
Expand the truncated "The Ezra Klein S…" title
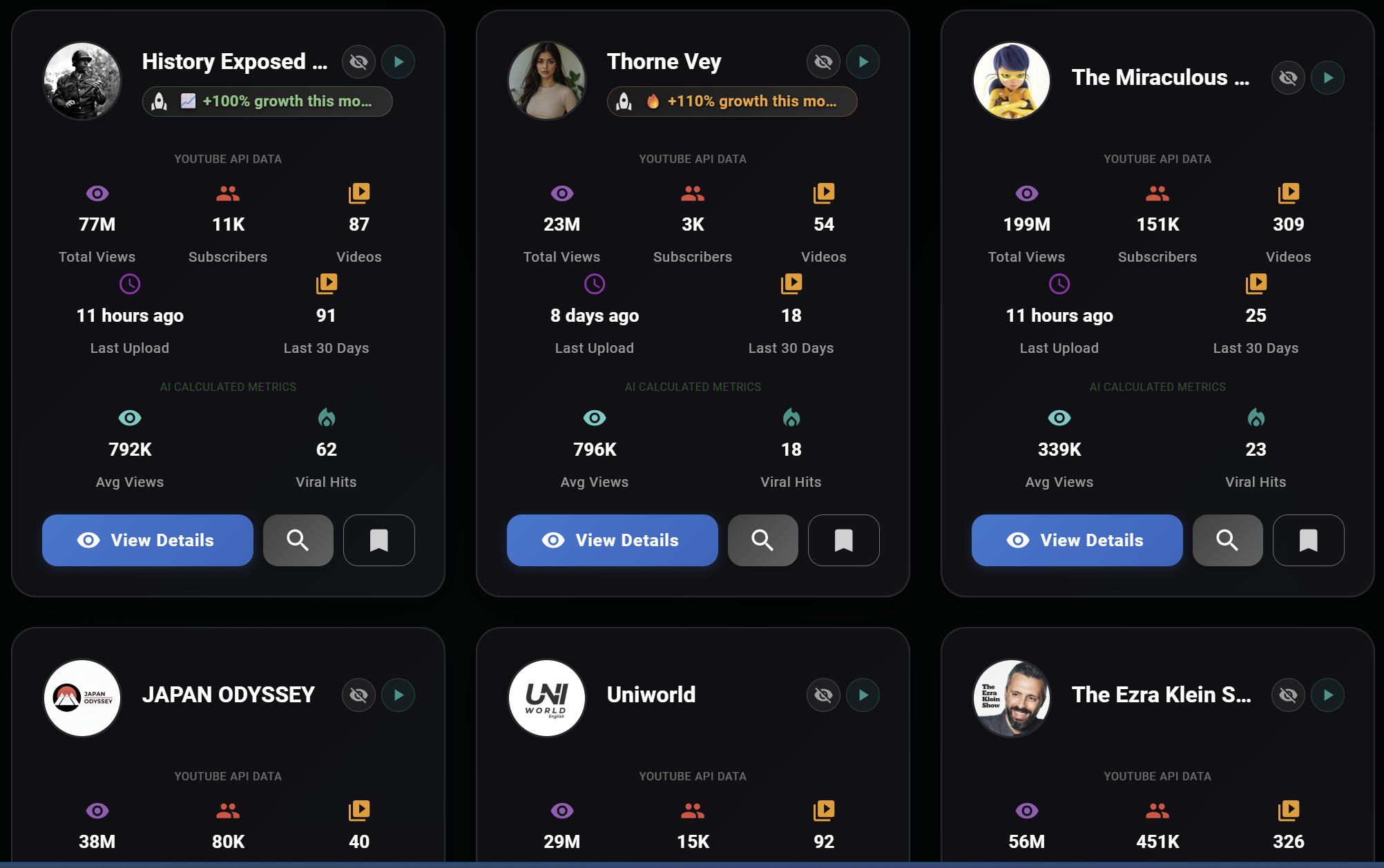pyautogui.click(x=1160, y=695)
